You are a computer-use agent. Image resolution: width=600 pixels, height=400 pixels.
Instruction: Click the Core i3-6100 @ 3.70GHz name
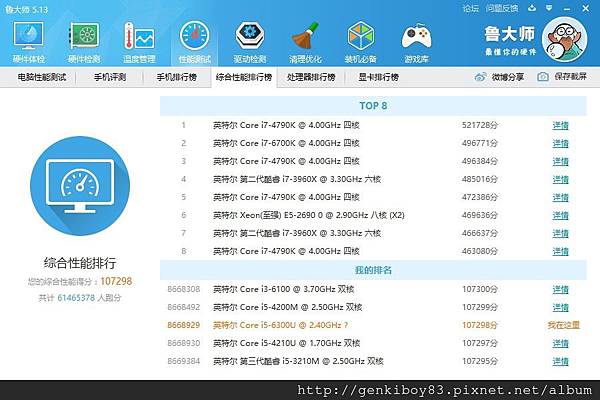[284, 290]
